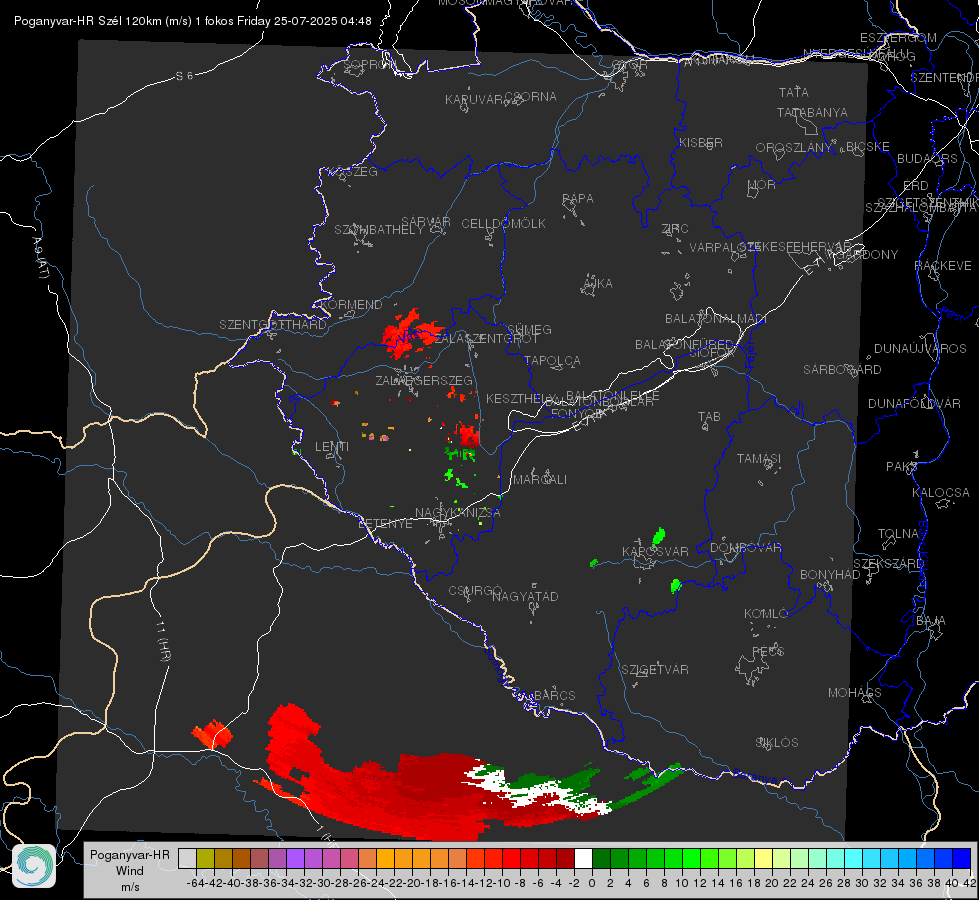Viewport: 979px width, 900px height.
Task: Click the KAPUVÁR city label
Action: (474, 100)
